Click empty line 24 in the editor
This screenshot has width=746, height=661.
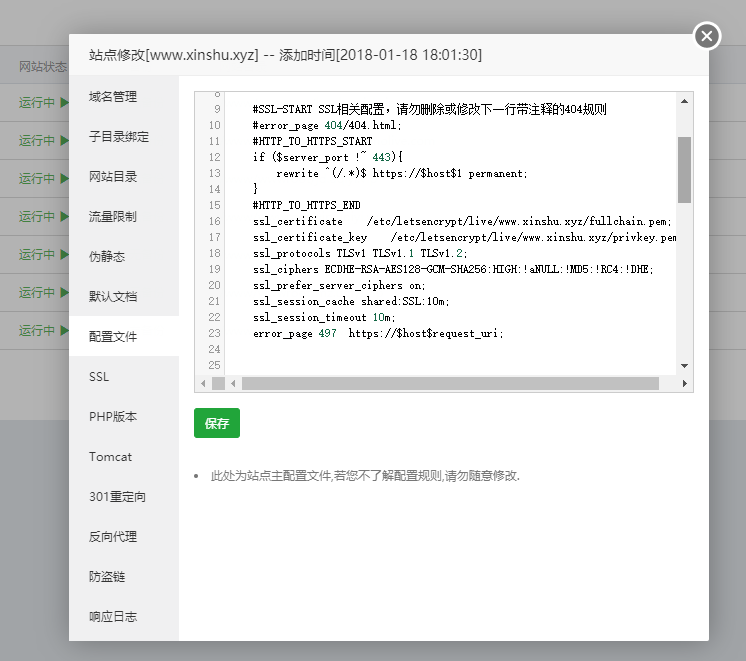[450, 349]
